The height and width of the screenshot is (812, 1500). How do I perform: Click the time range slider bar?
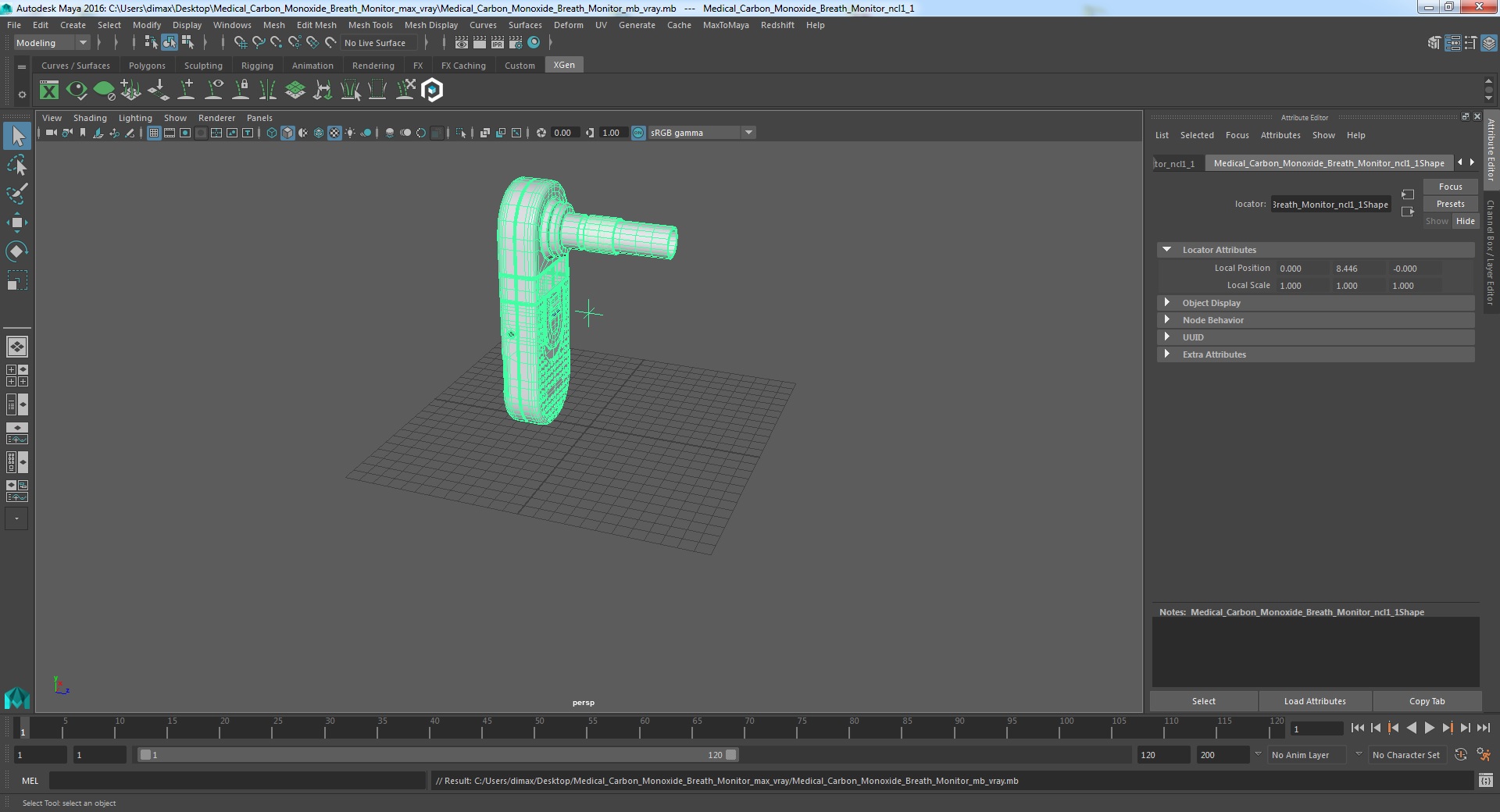point(437,755)
